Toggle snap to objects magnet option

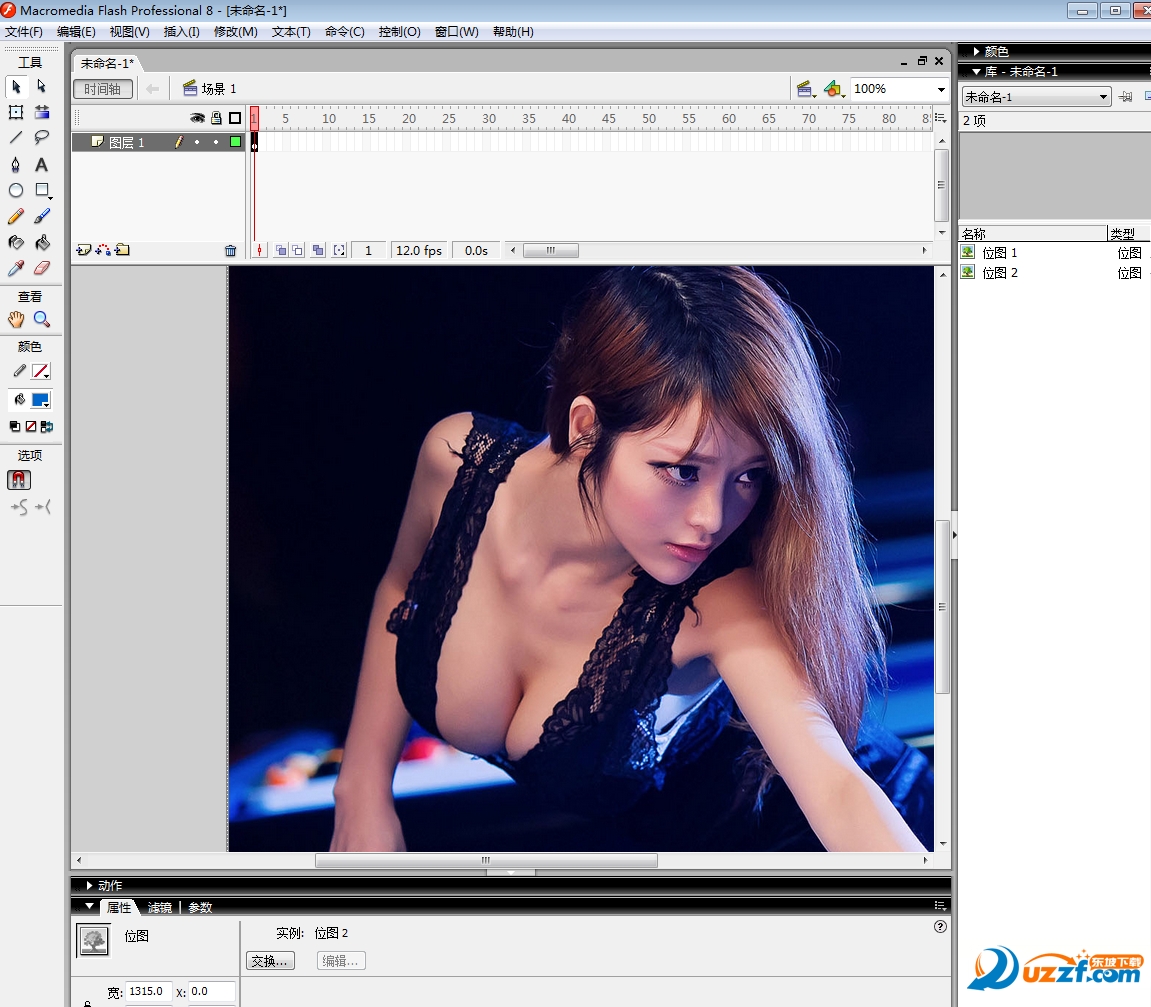click(19, 480)
